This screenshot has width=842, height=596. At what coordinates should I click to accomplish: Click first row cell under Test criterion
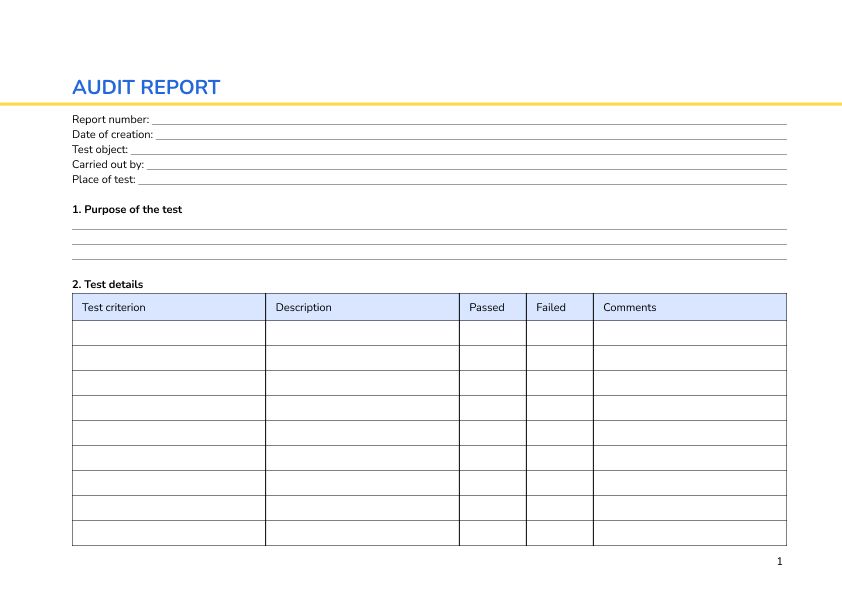tap(169, 333)
